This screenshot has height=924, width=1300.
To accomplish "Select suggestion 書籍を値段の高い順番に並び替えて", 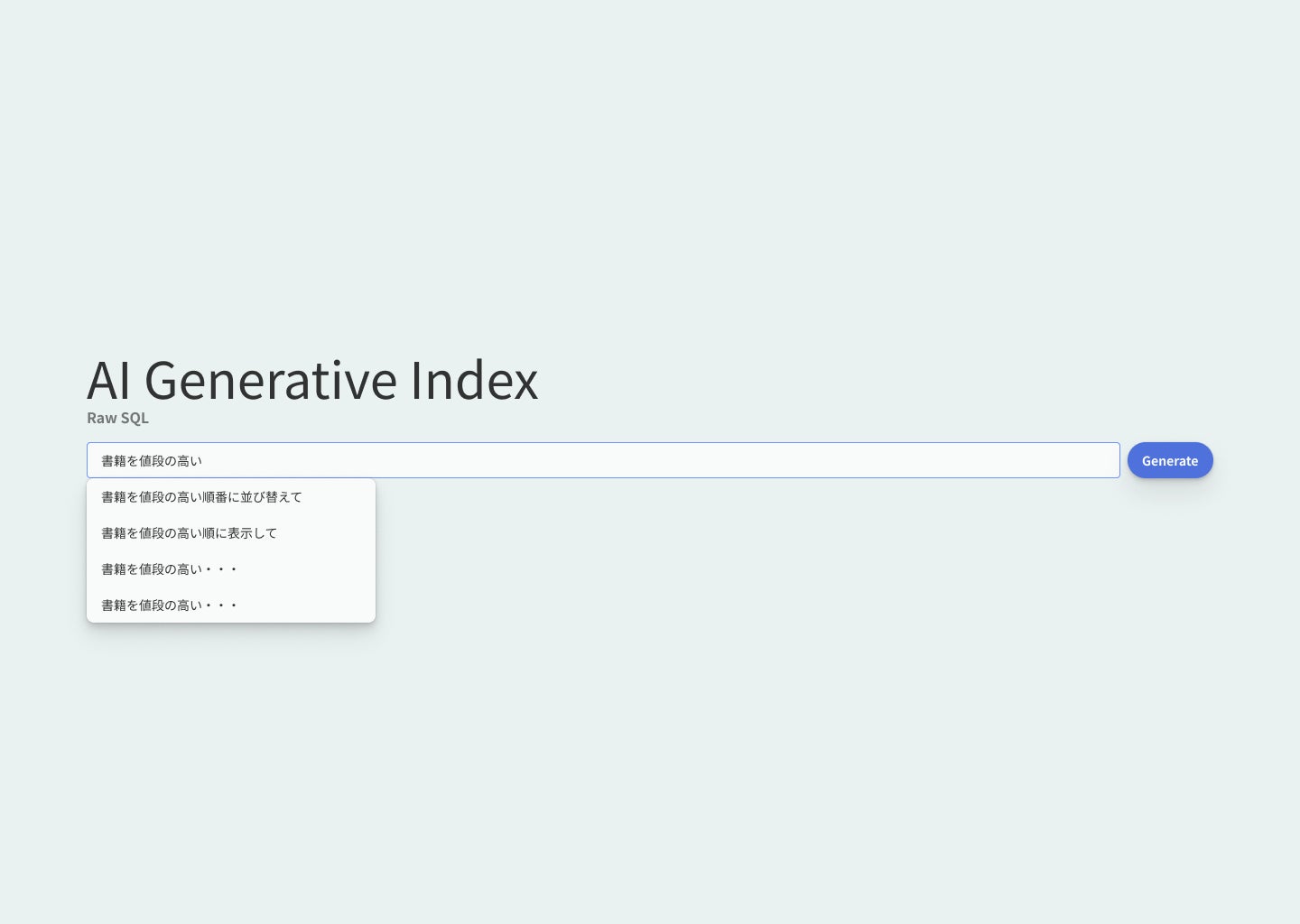I will (x=202, y=497).
